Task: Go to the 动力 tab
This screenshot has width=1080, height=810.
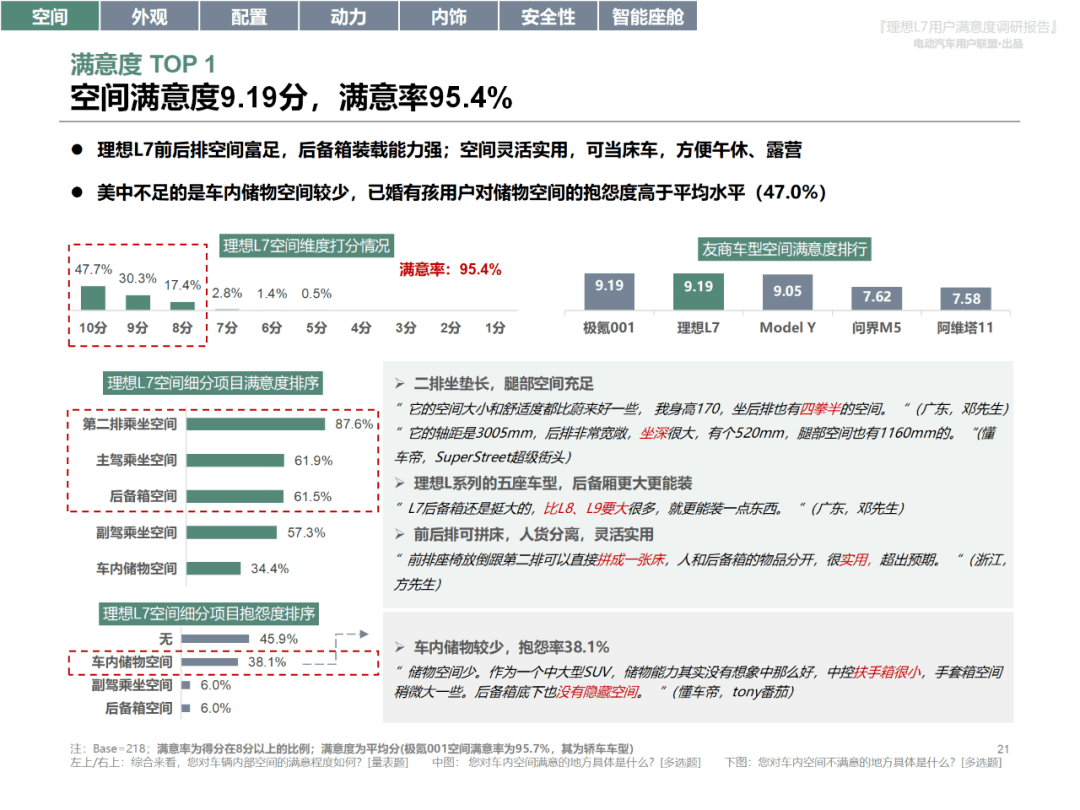Action: coord(349,16)
